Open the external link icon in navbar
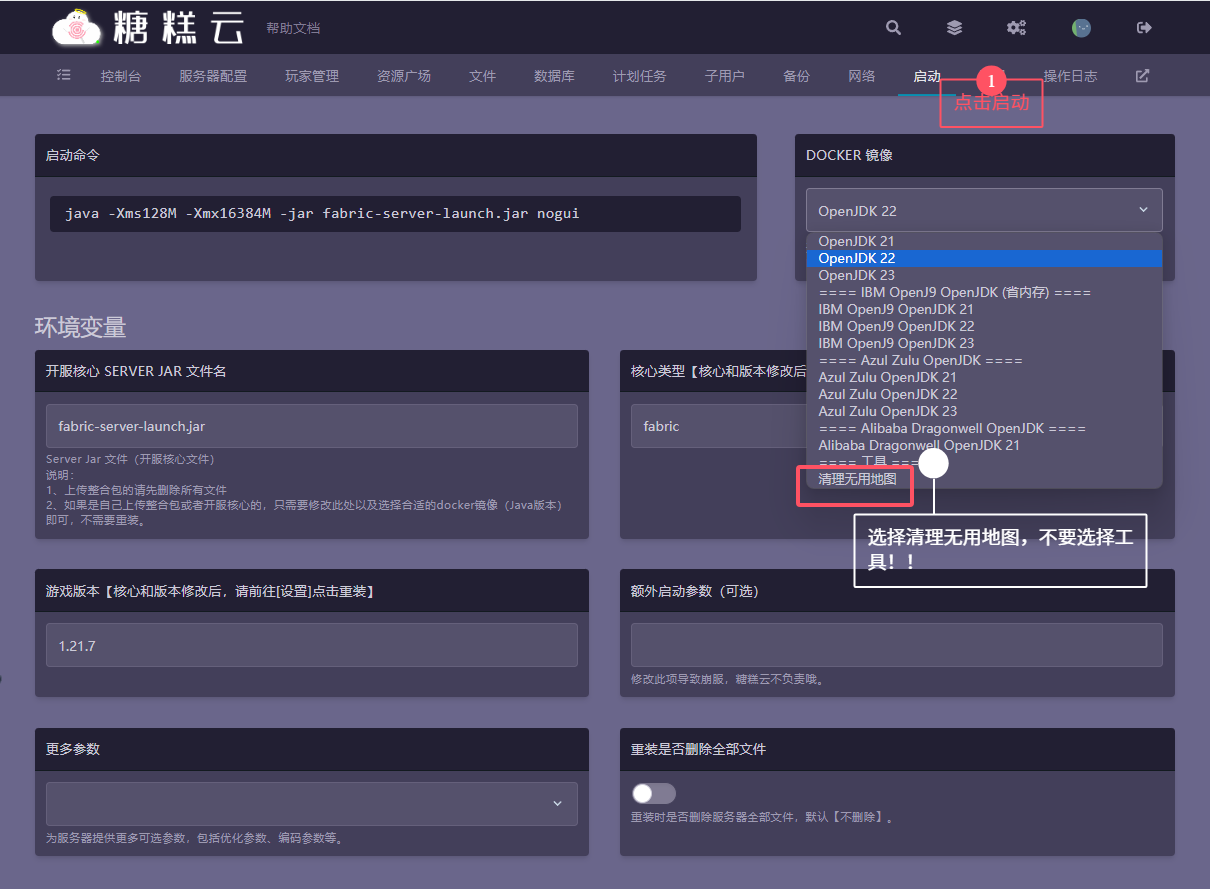 1142,76
